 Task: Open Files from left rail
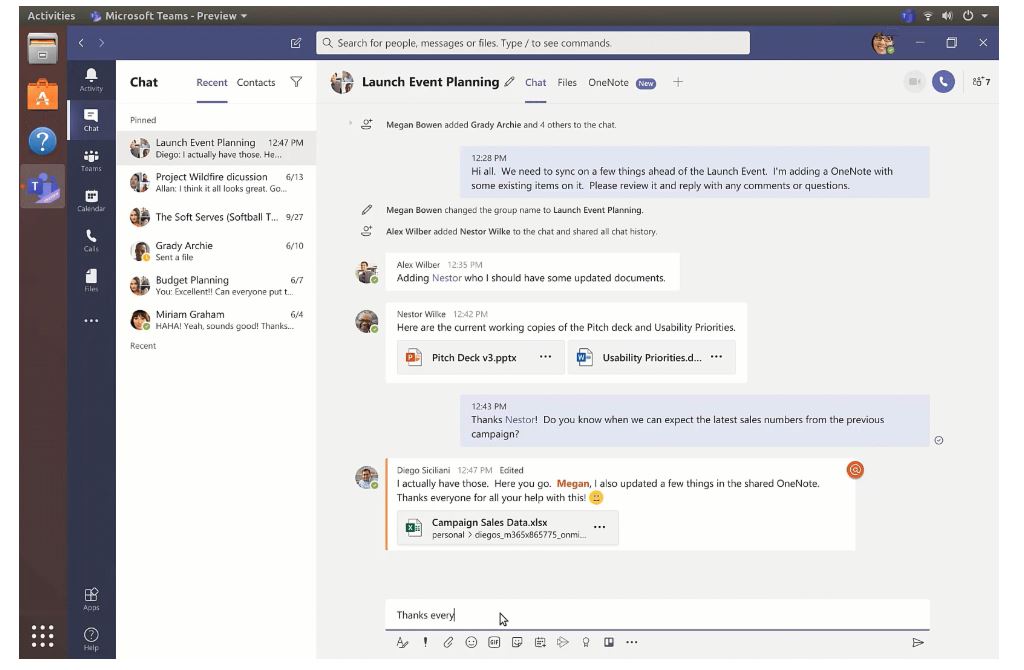(91, 280)
